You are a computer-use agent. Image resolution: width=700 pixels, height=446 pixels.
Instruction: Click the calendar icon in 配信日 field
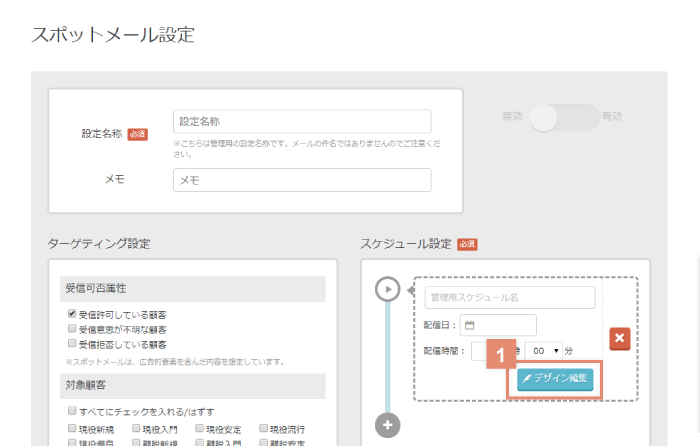469,325
